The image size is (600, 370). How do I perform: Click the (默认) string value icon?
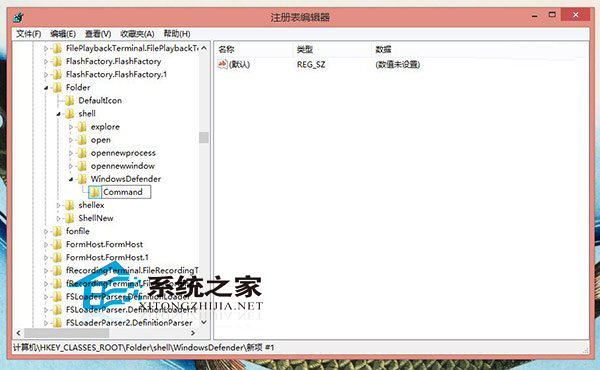pos(222,64)
